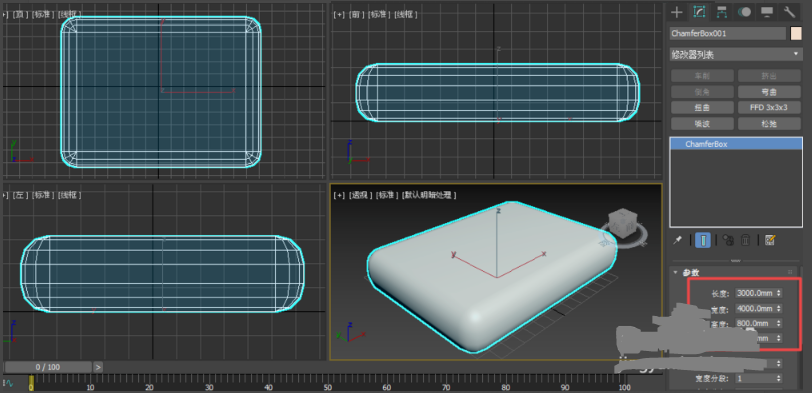Switch to the Modify panel tab
The image size is (812, 393).
point(700,12)
